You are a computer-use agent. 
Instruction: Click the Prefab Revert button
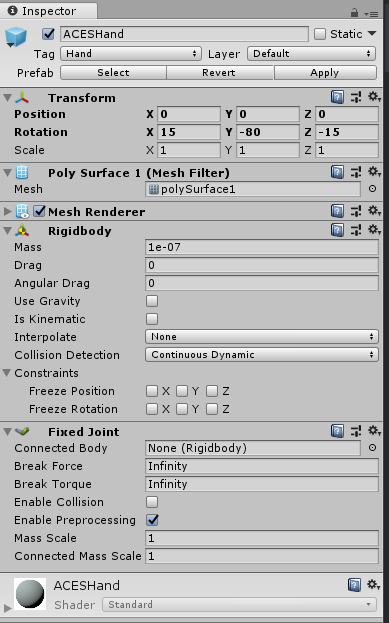pyautogui.click(x=220, y=73)
